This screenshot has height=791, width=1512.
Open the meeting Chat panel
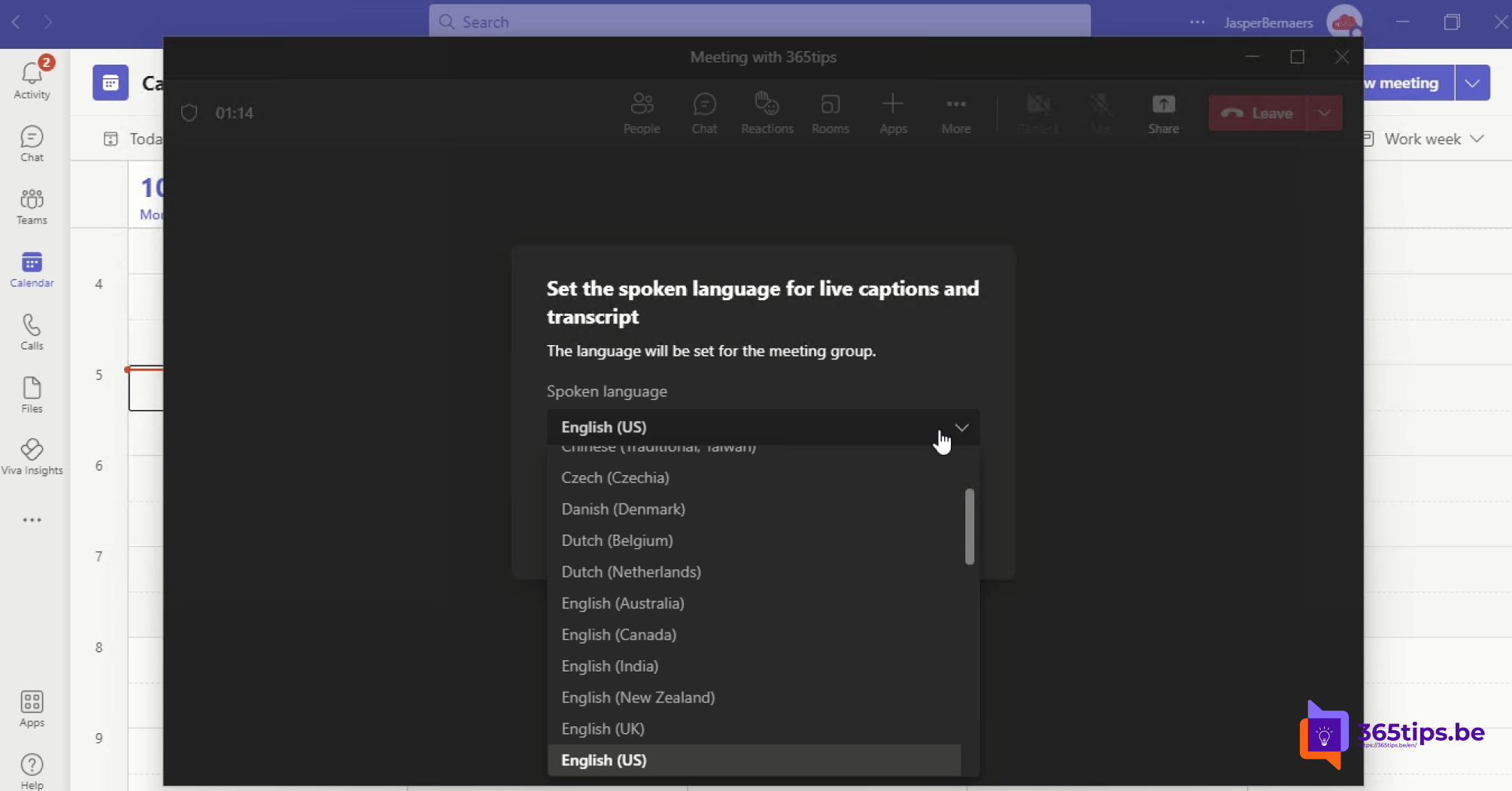coord(704,114)
